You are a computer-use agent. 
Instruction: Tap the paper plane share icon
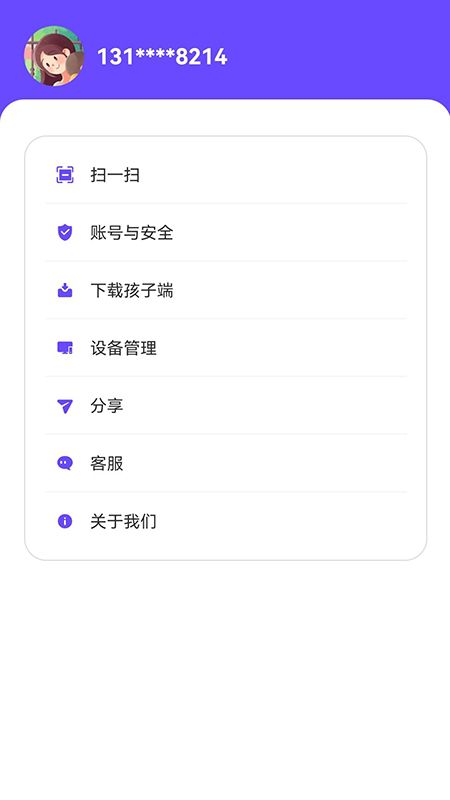65,406
